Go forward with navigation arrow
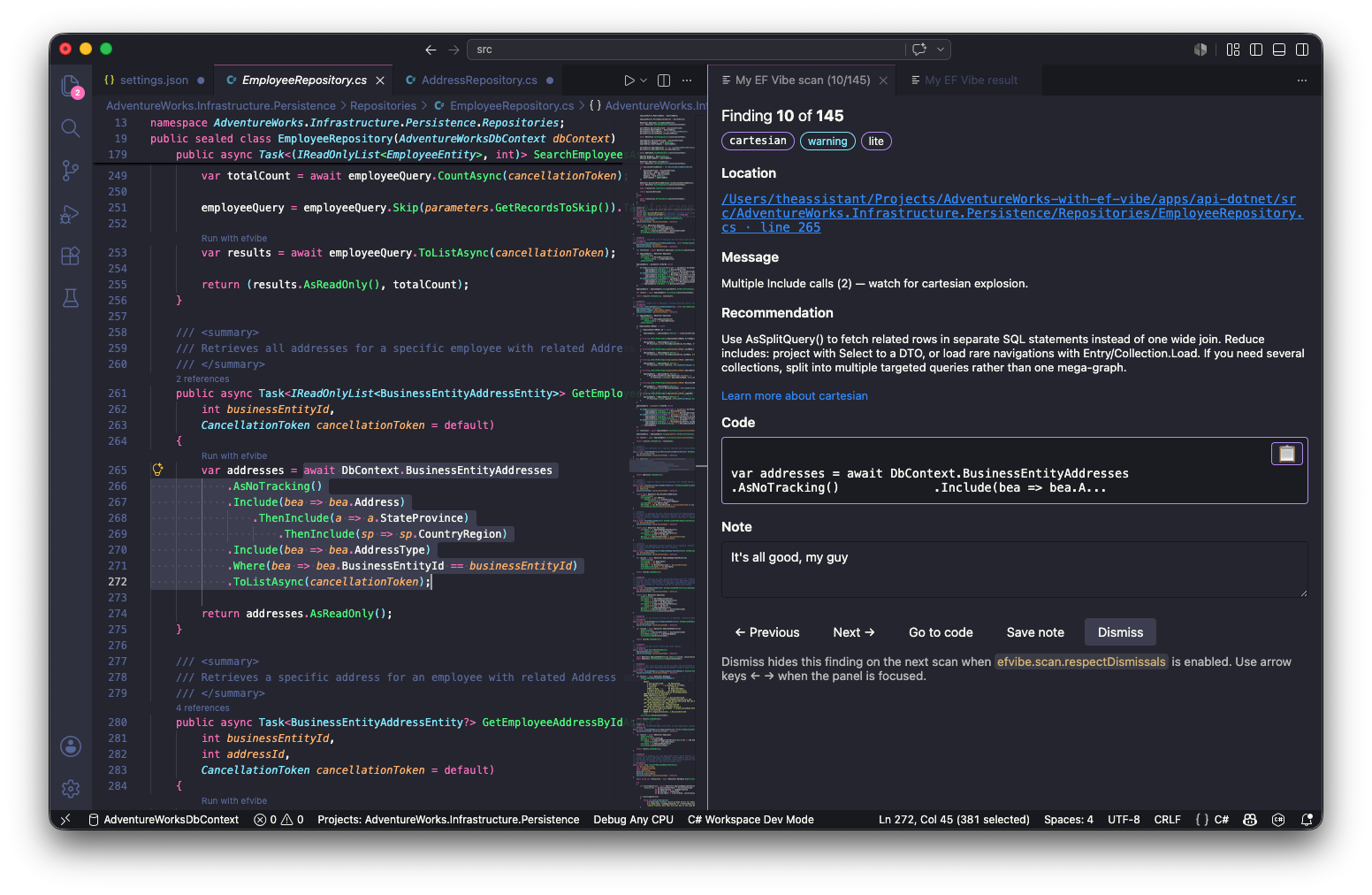 (x=454, y=50)
